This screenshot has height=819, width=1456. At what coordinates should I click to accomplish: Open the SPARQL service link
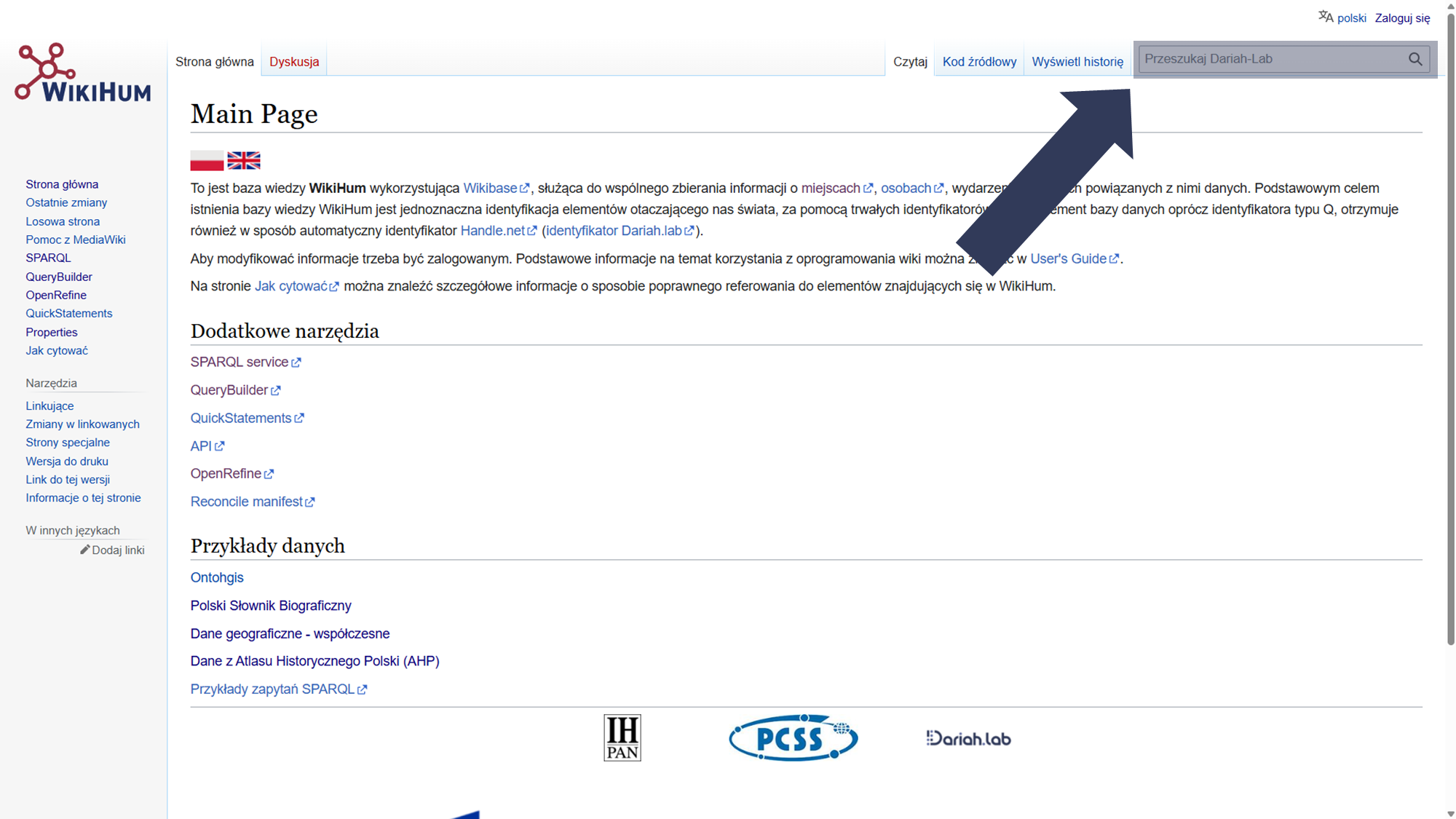[x=240, y=362]
